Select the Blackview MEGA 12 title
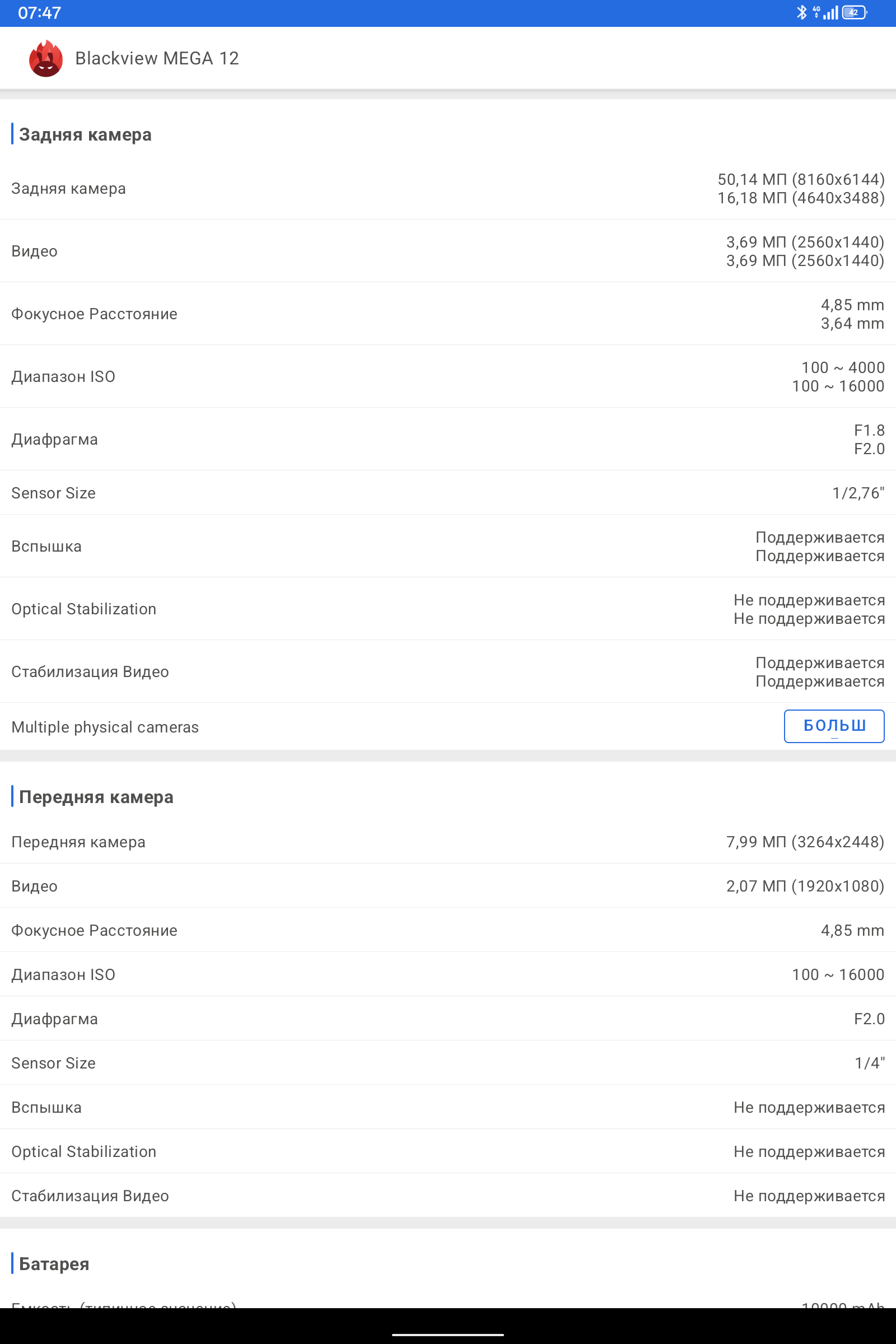The height and width of the screenshot is (1344, 896). pyautogui.click(x=157, y=58)
